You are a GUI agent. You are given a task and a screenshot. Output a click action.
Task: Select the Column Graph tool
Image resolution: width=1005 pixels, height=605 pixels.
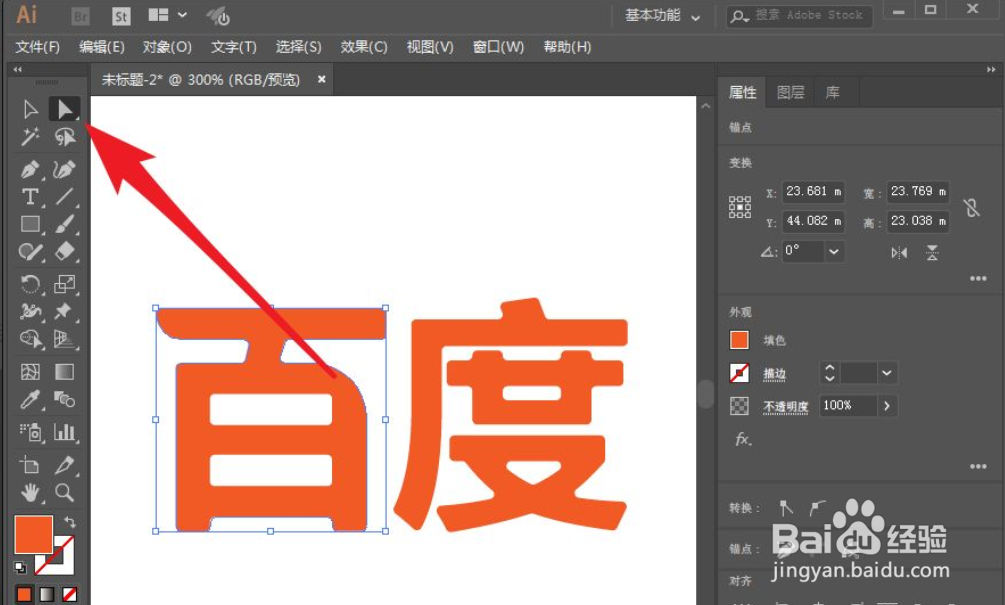tap(64, 432)
